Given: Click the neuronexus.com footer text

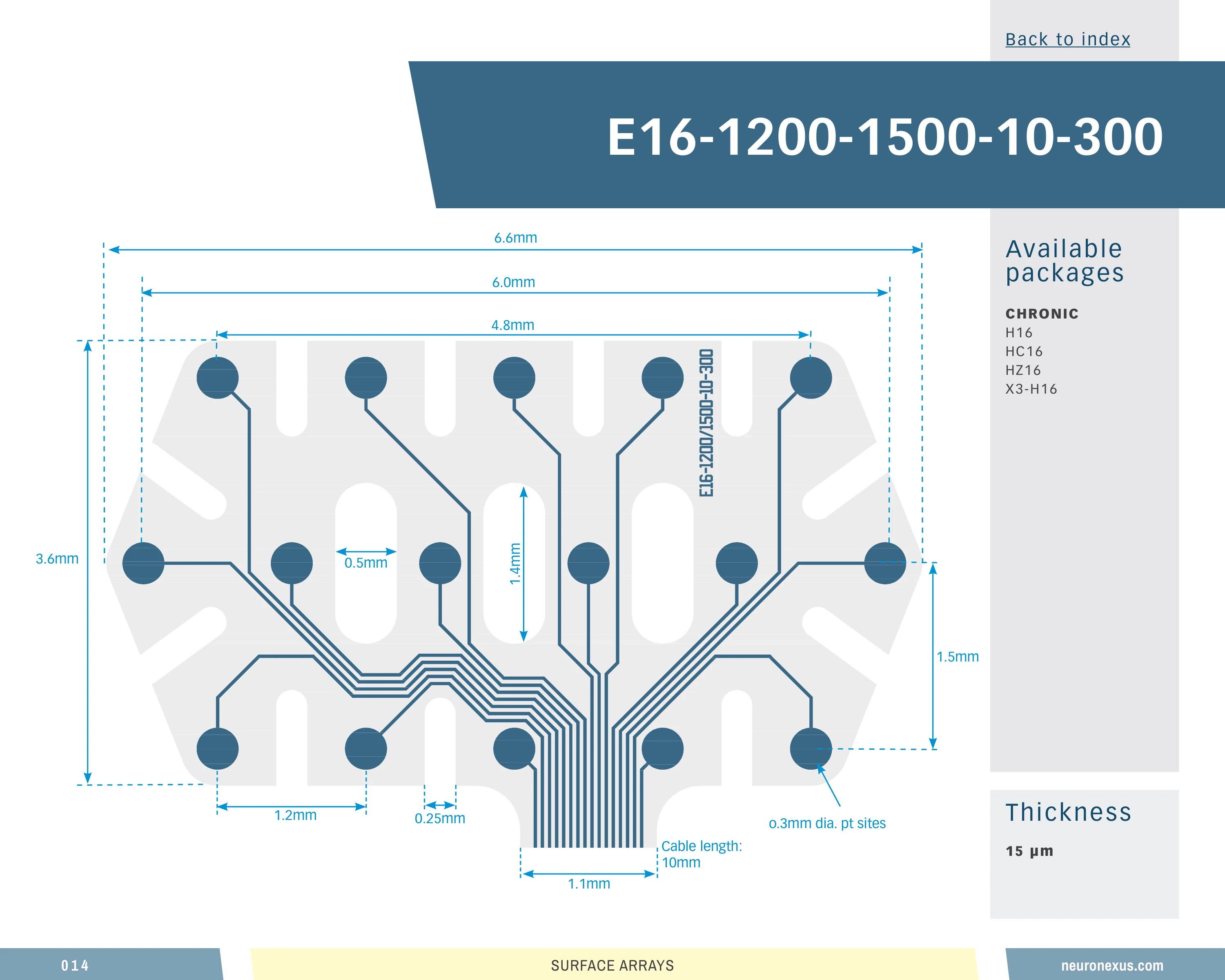Looking at the screenshot, I should coord(1112,965).
